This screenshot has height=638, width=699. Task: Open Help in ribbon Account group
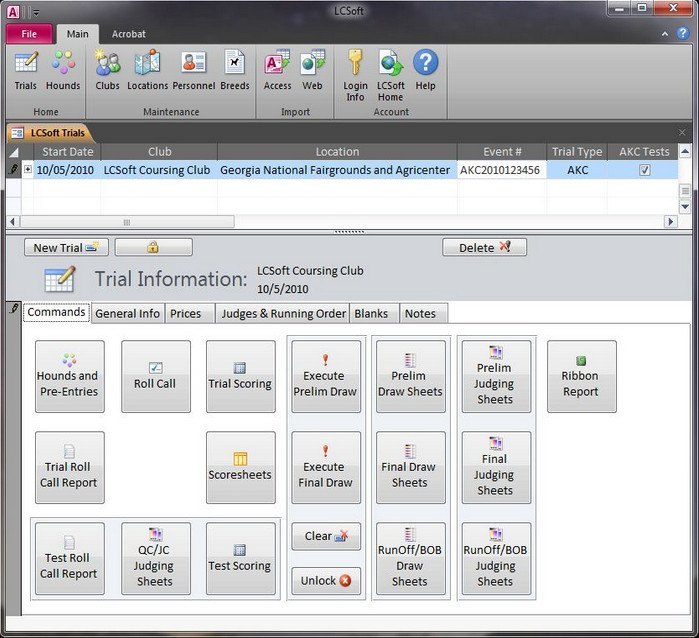coord(425,70)
